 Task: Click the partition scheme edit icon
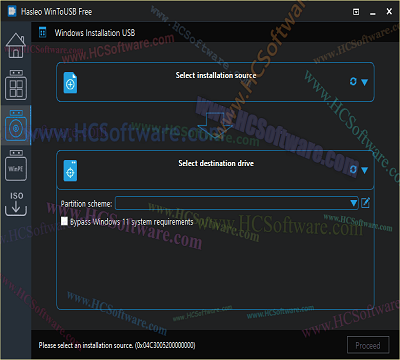coord(365,203)
